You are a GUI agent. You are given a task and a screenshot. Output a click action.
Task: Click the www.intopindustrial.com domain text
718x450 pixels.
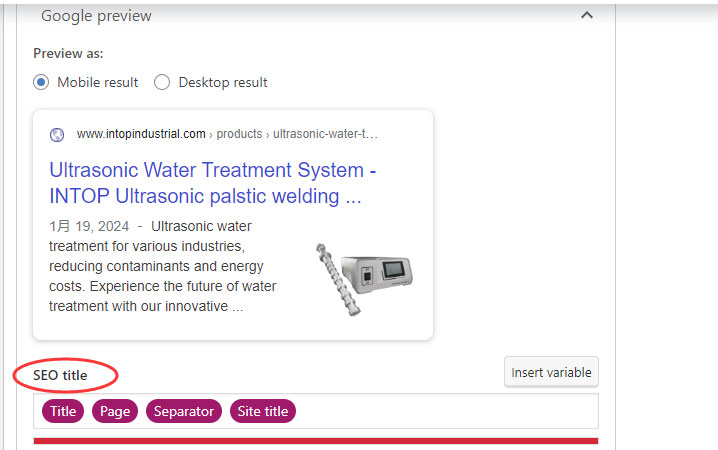point(141,134)
